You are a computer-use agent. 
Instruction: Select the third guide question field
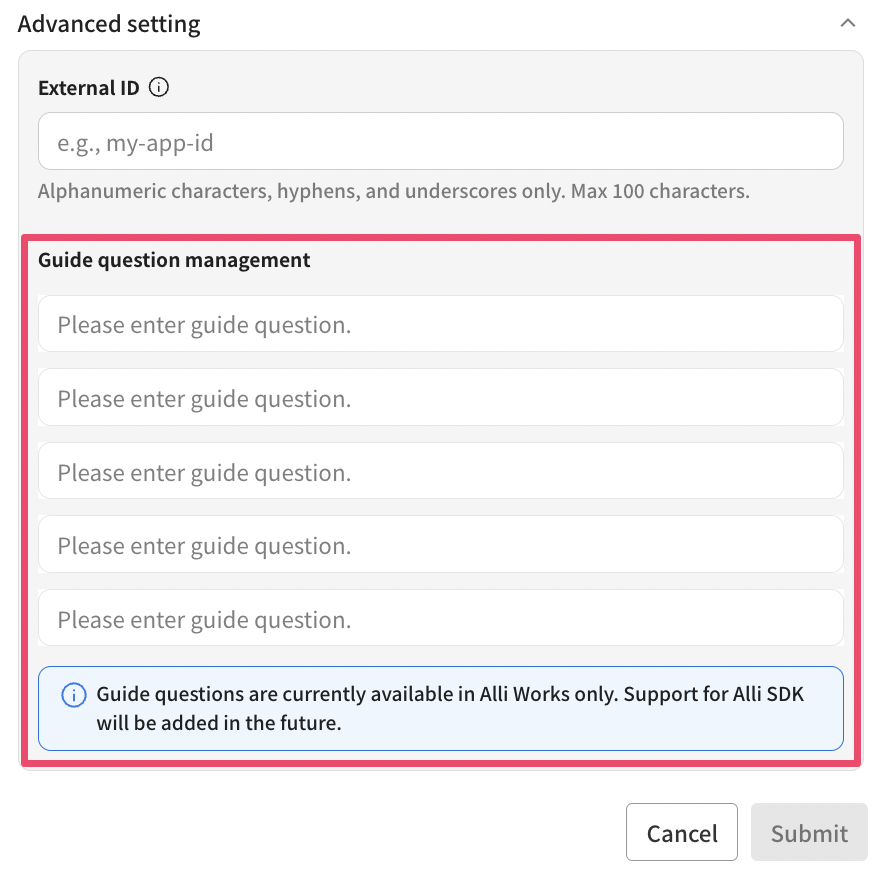(440, 472)
